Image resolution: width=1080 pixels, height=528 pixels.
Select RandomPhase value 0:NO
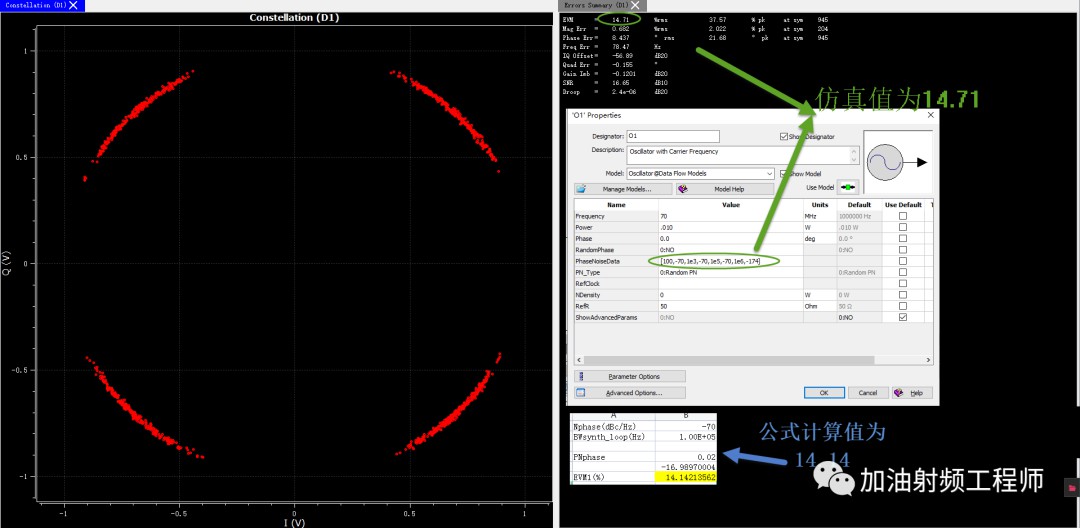(x=731, y=250)
